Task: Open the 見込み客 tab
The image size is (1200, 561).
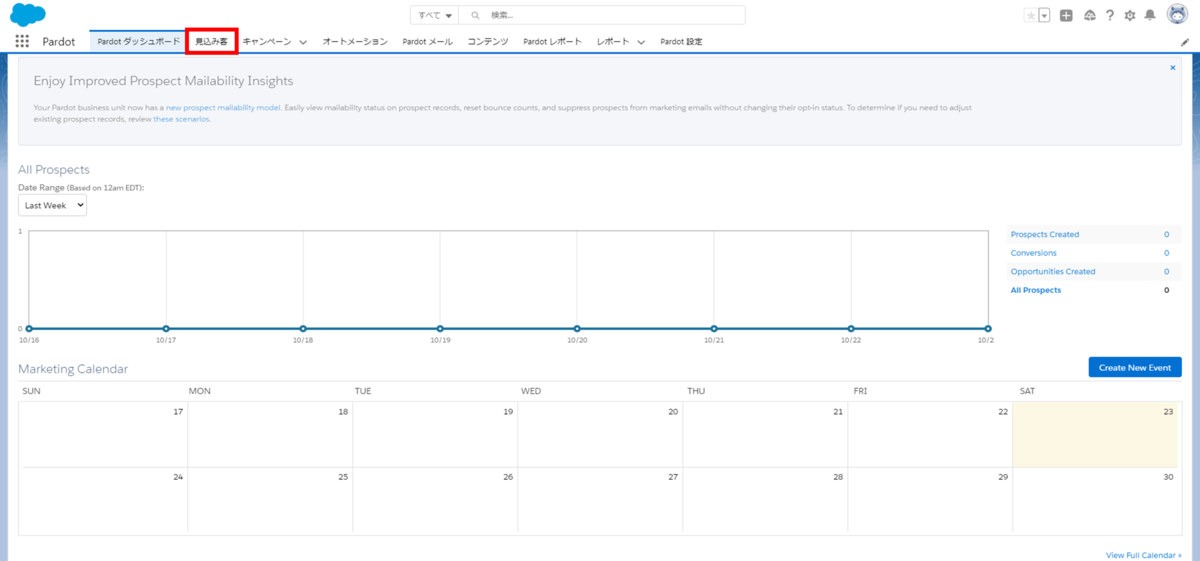Action: 211,42
